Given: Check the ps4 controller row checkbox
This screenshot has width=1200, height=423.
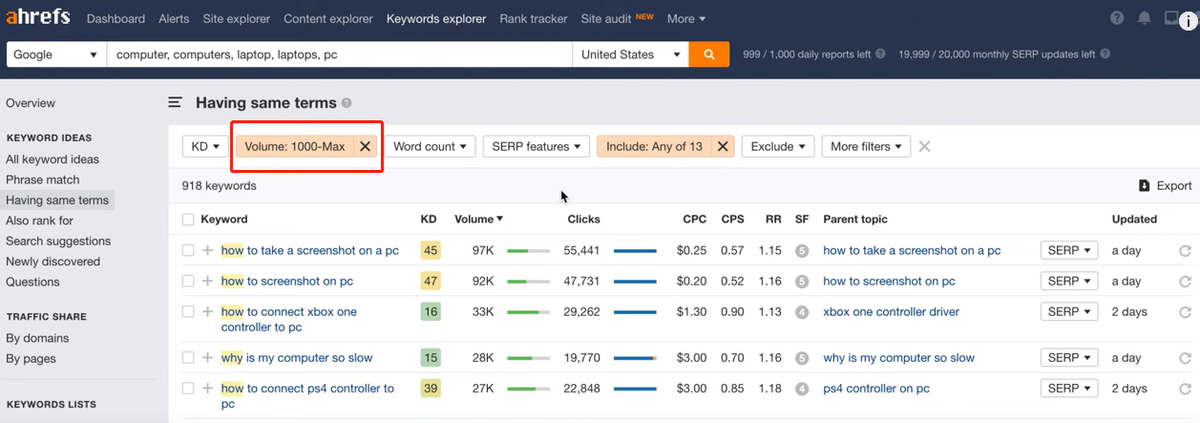Looking at the screenshot, I should tap(188, 388).
